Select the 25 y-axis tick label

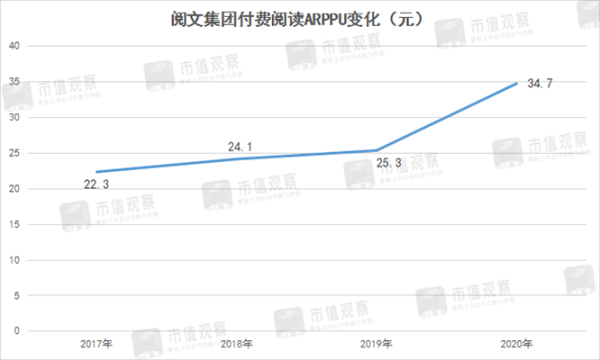tap(14, 153)
